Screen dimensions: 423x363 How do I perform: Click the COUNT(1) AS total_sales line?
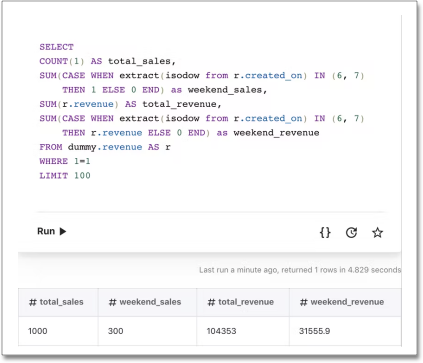pyautogui.click(x=107, y=61)
